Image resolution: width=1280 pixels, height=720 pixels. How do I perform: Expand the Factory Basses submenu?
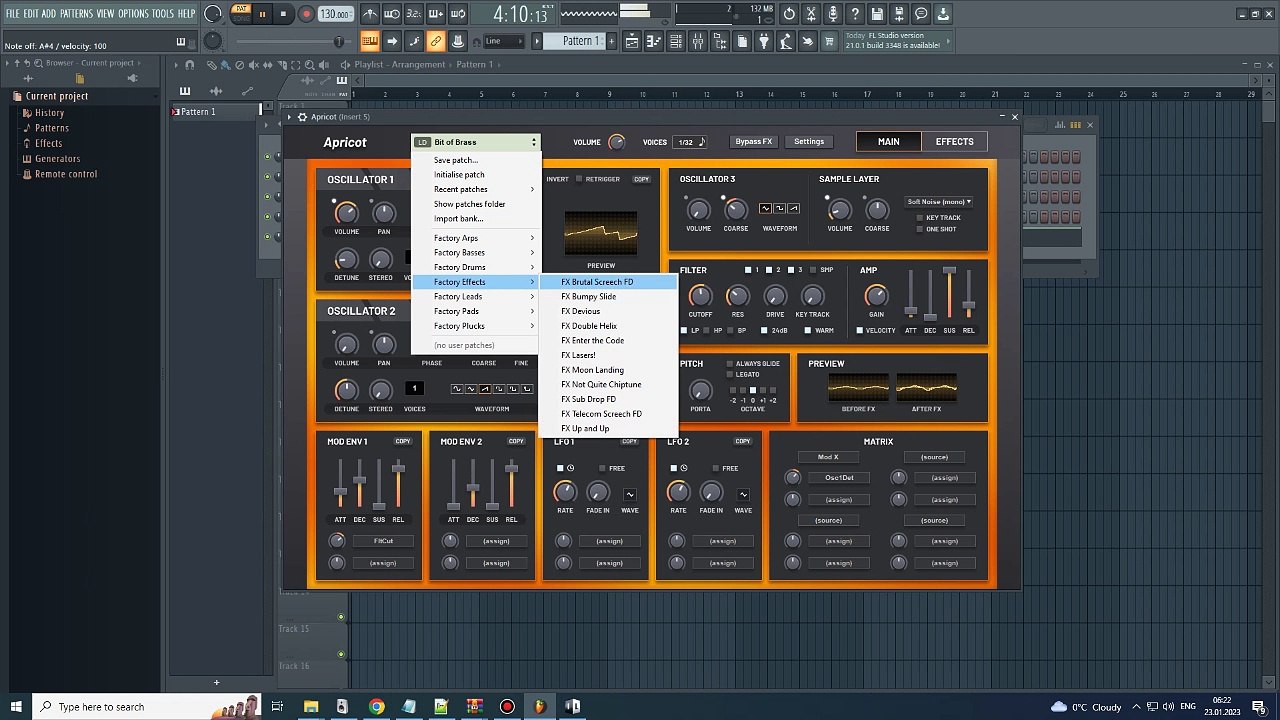(x=476, y=253)
